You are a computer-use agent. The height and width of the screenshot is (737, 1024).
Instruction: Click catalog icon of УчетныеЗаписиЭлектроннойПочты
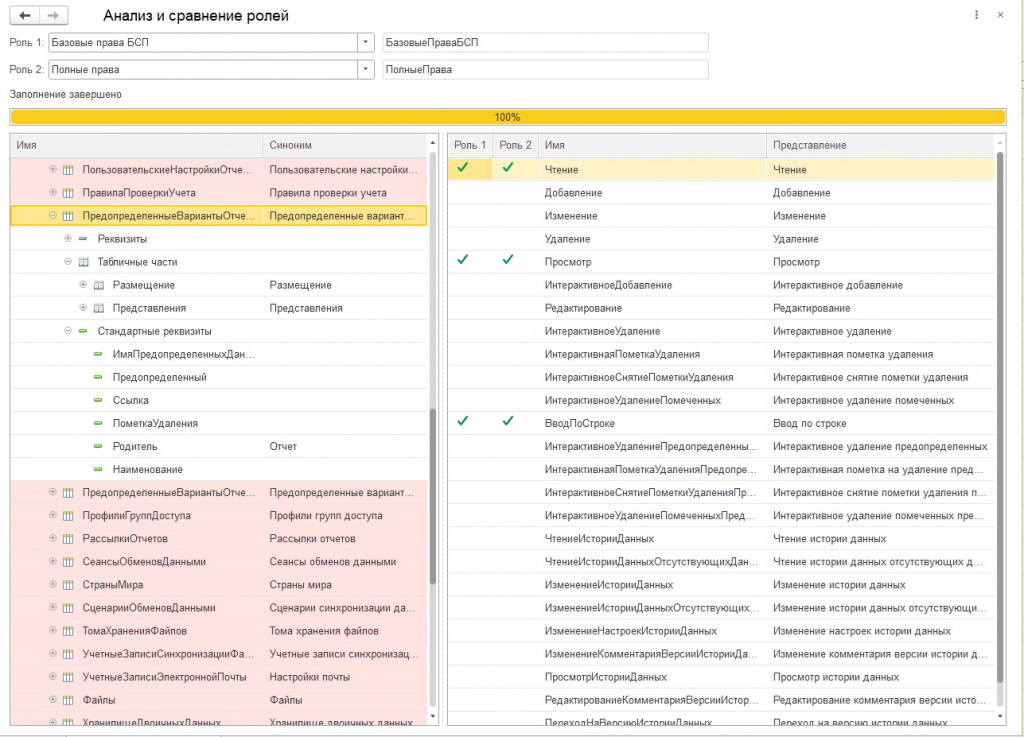[x=68, y=677]
